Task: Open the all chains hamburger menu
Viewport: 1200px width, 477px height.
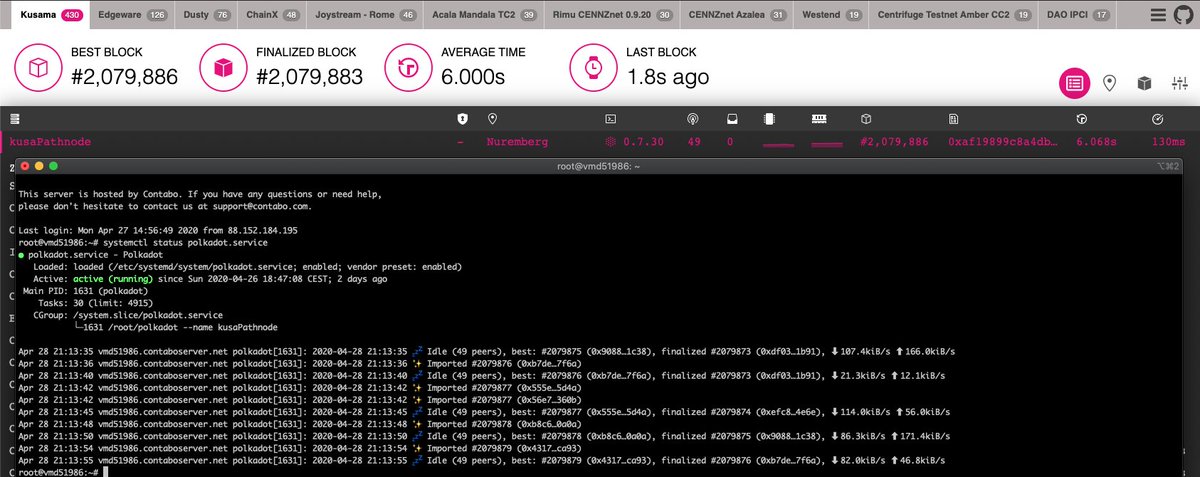Action: click(x=1157, y=15)
